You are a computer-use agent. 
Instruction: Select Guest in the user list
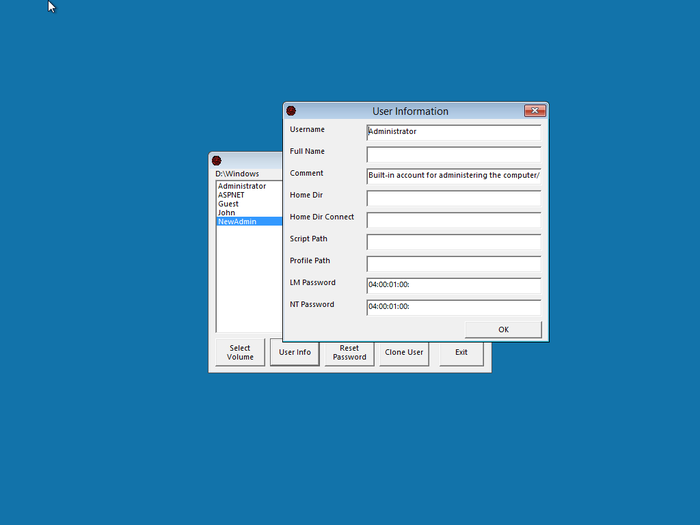[x=250, y=204]
